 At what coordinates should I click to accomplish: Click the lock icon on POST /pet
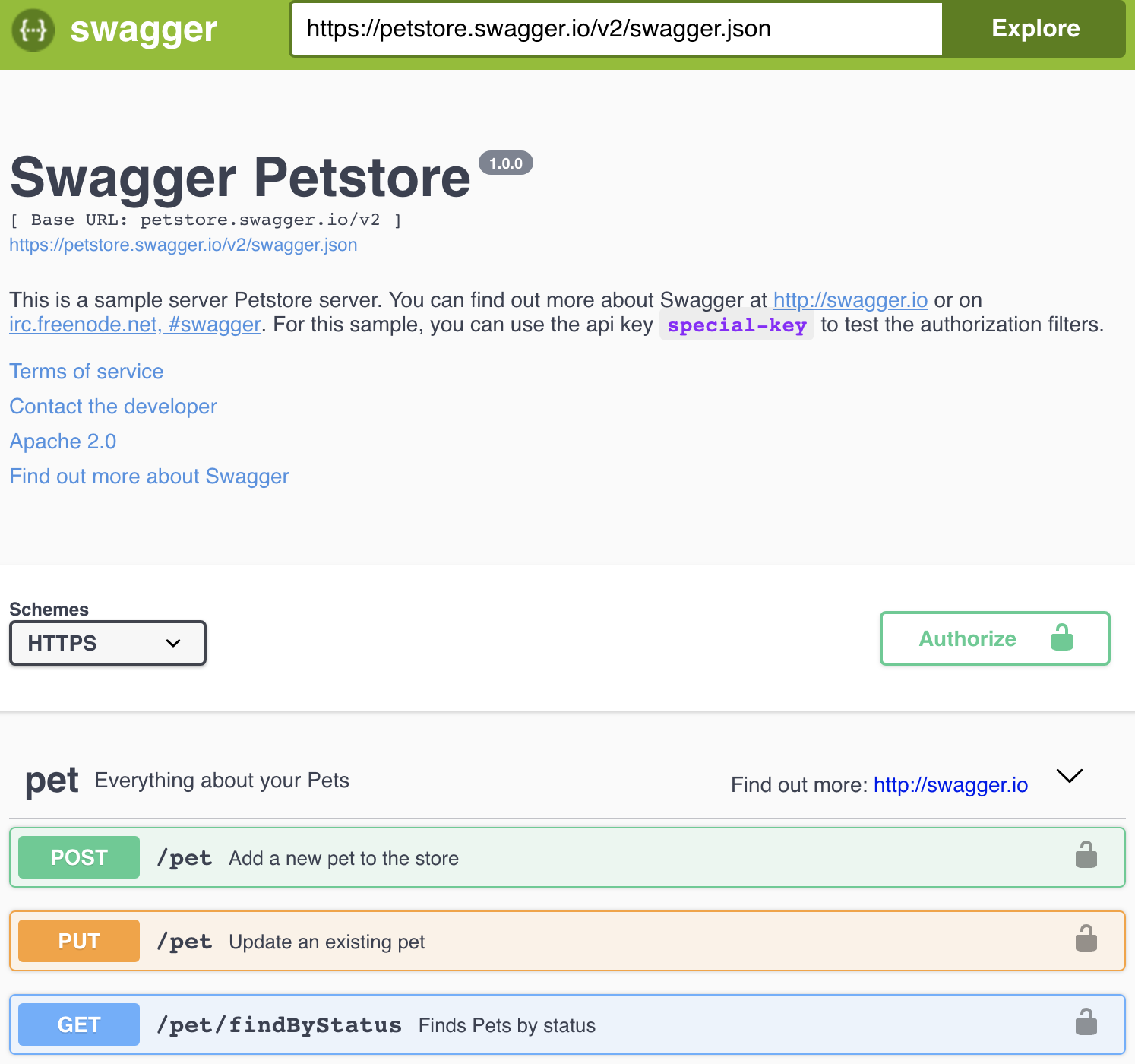(x=1086, y=856)
